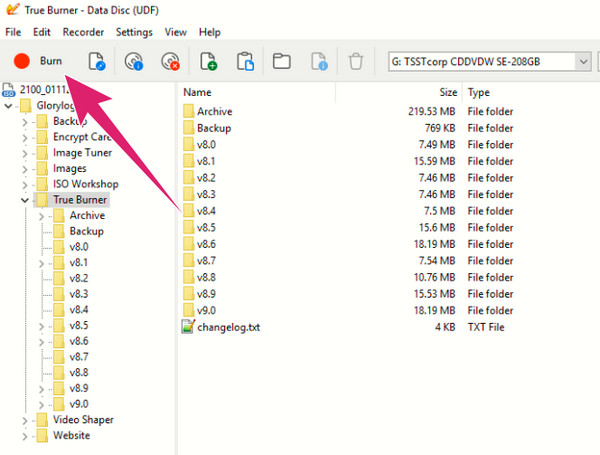Click the 219.53 MB size value
The image size is (600, 455).
(x=432, y=111)
